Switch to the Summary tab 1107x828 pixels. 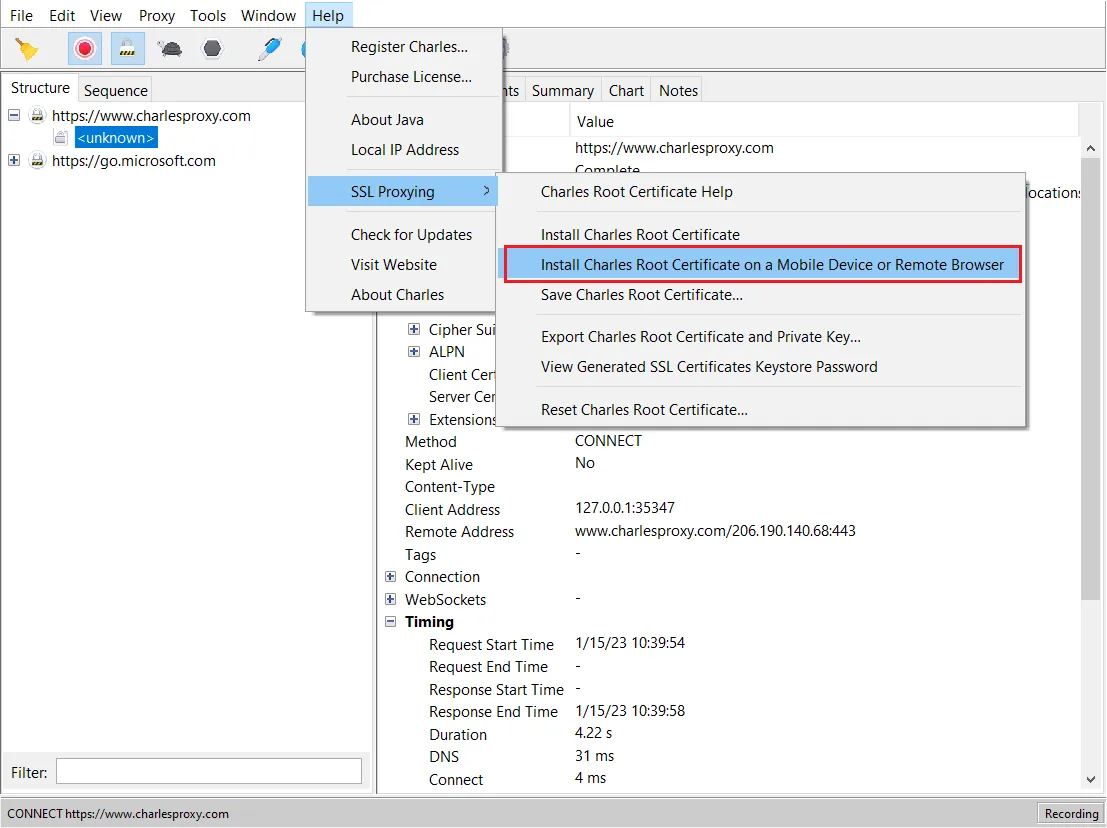click(563, 90)
